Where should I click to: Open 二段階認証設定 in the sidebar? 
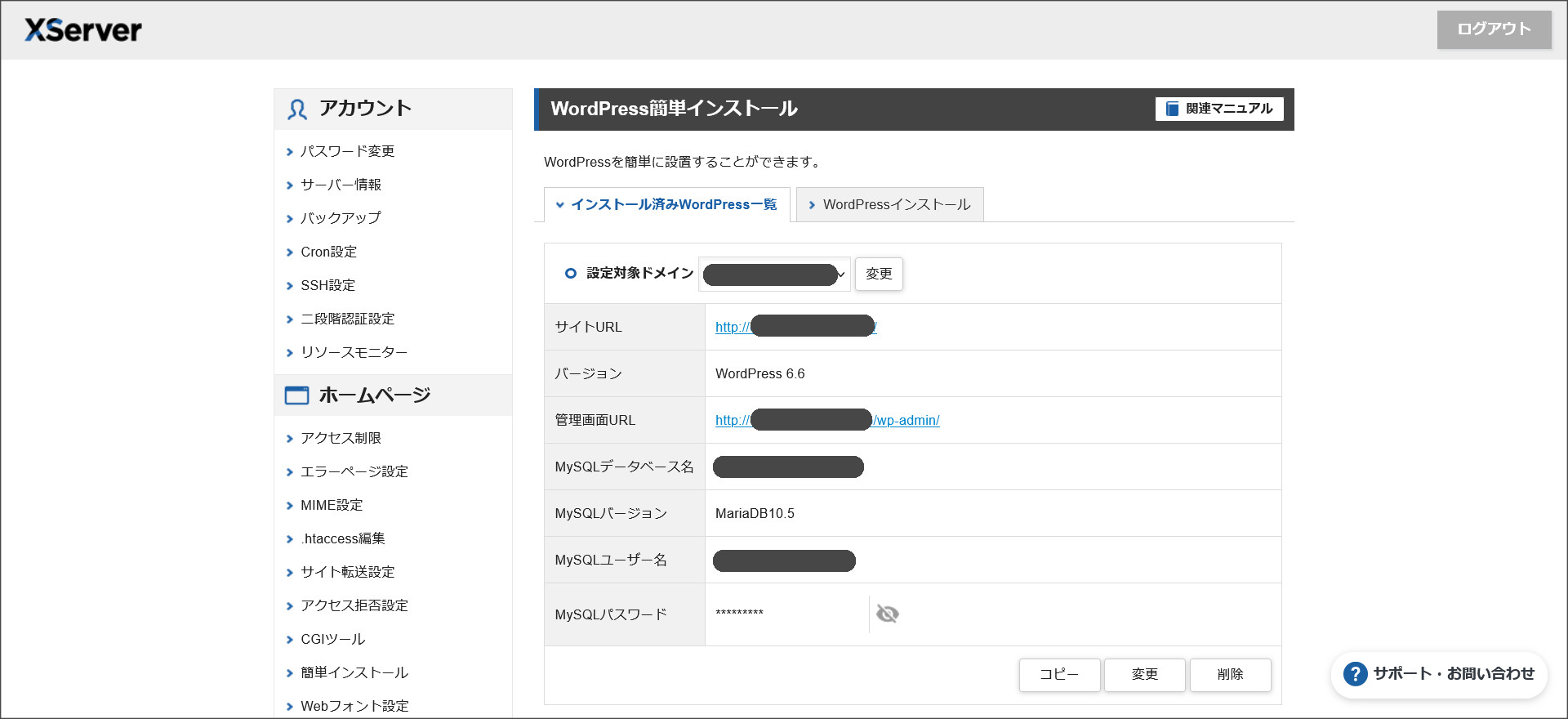(347, 319)
